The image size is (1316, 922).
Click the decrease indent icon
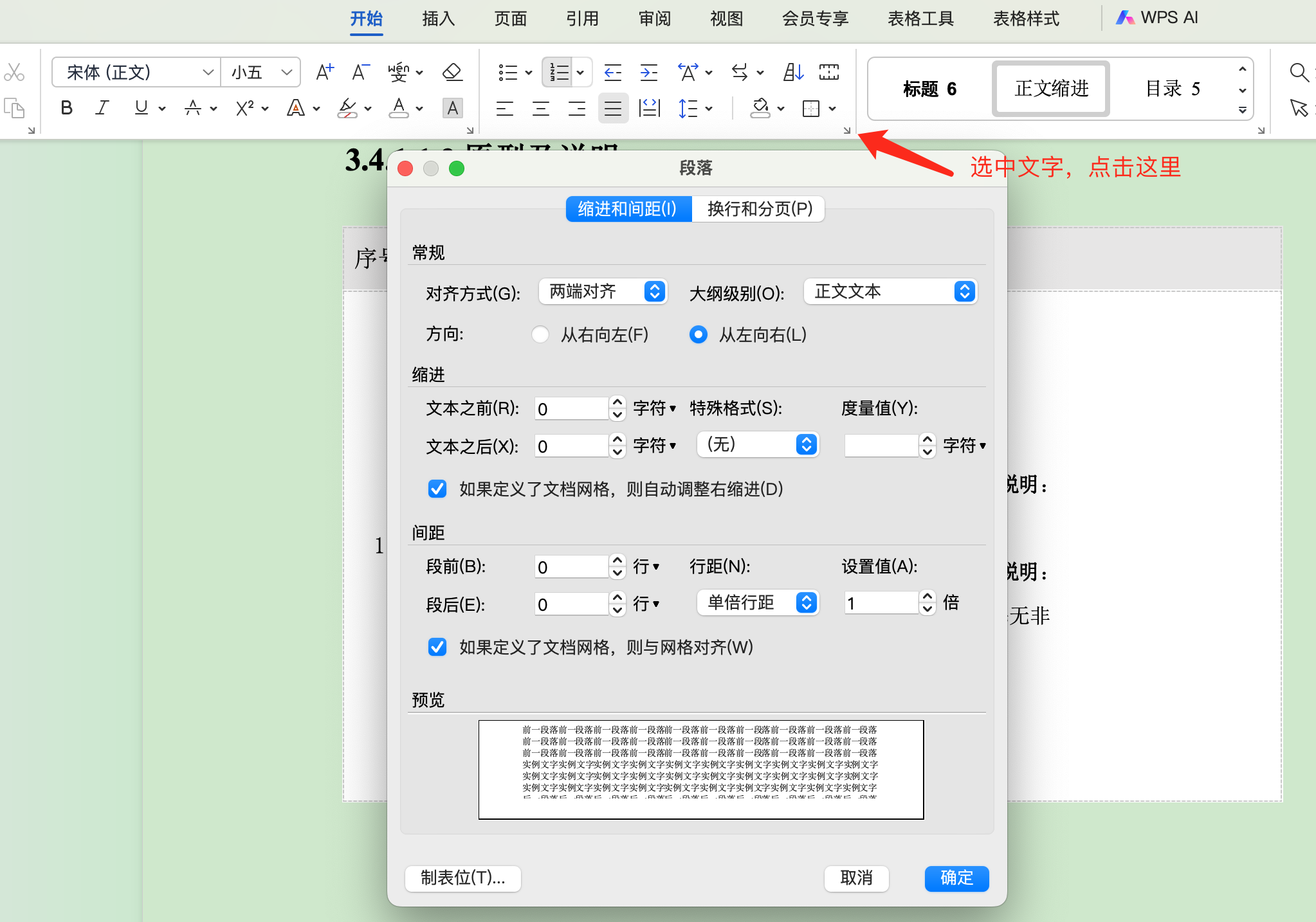pyautogui.click(x=613, y=72)
